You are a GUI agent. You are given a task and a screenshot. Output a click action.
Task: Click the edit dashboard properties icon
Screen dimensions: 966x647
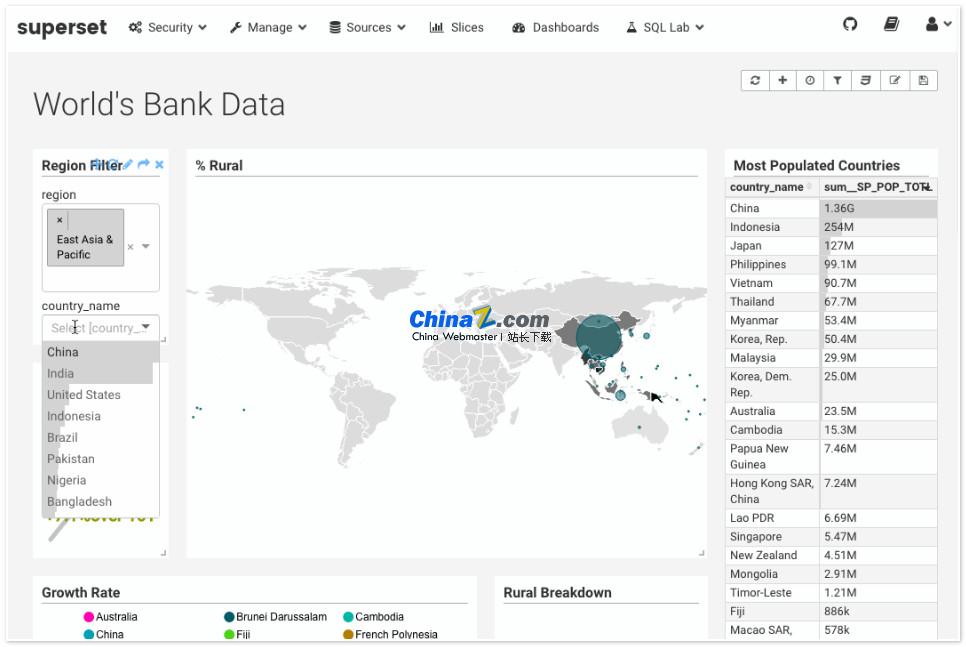click(895, 81)
